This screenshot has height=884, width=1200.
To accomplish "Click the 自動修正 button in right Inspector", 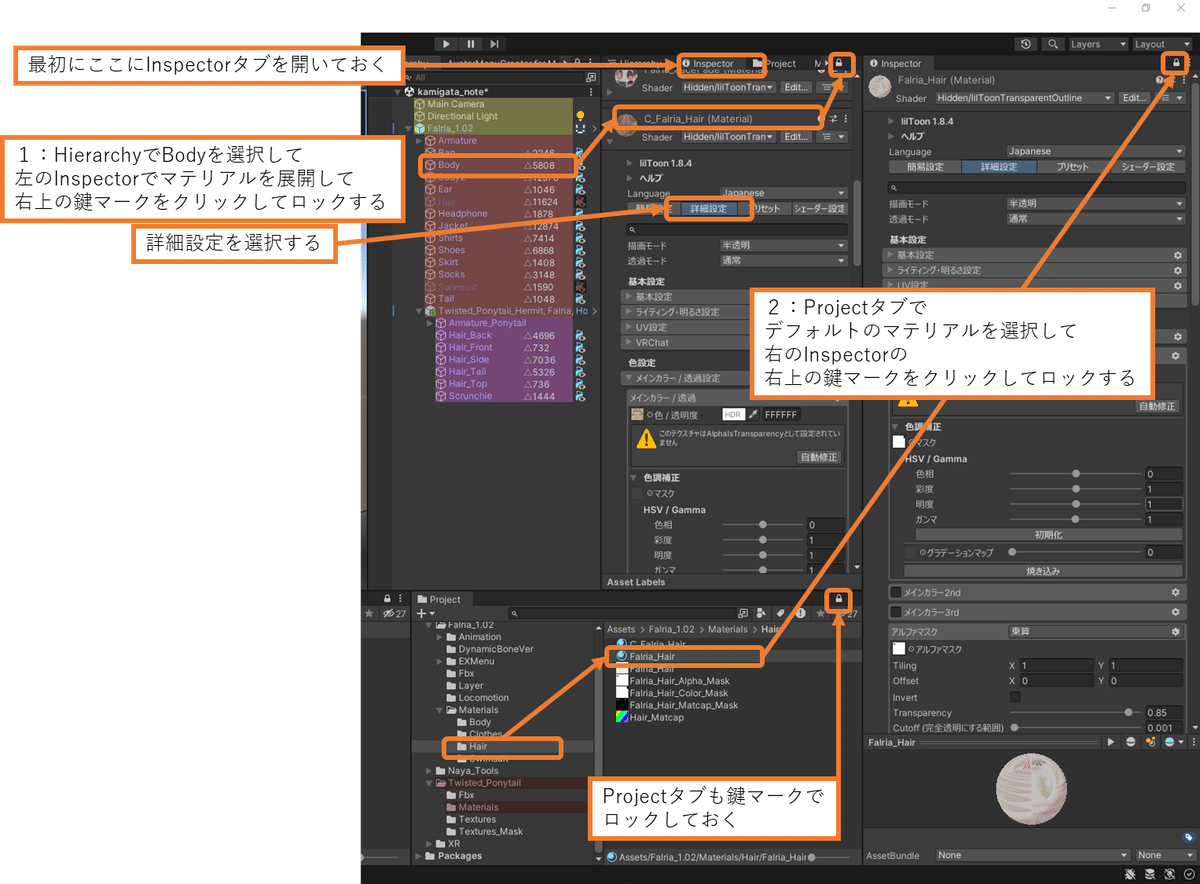I will (x=1157, y=406).
